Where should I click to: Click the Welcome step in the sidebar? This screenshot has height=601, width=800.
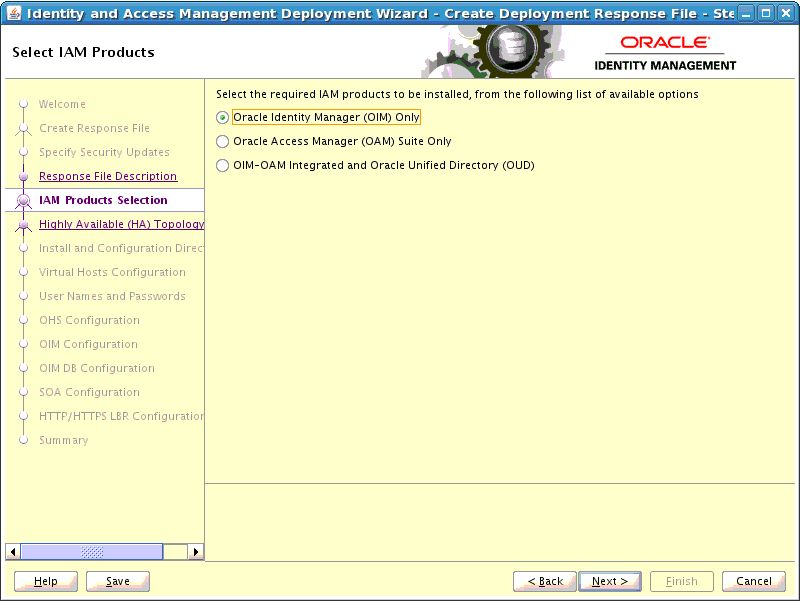coord(62,104)
